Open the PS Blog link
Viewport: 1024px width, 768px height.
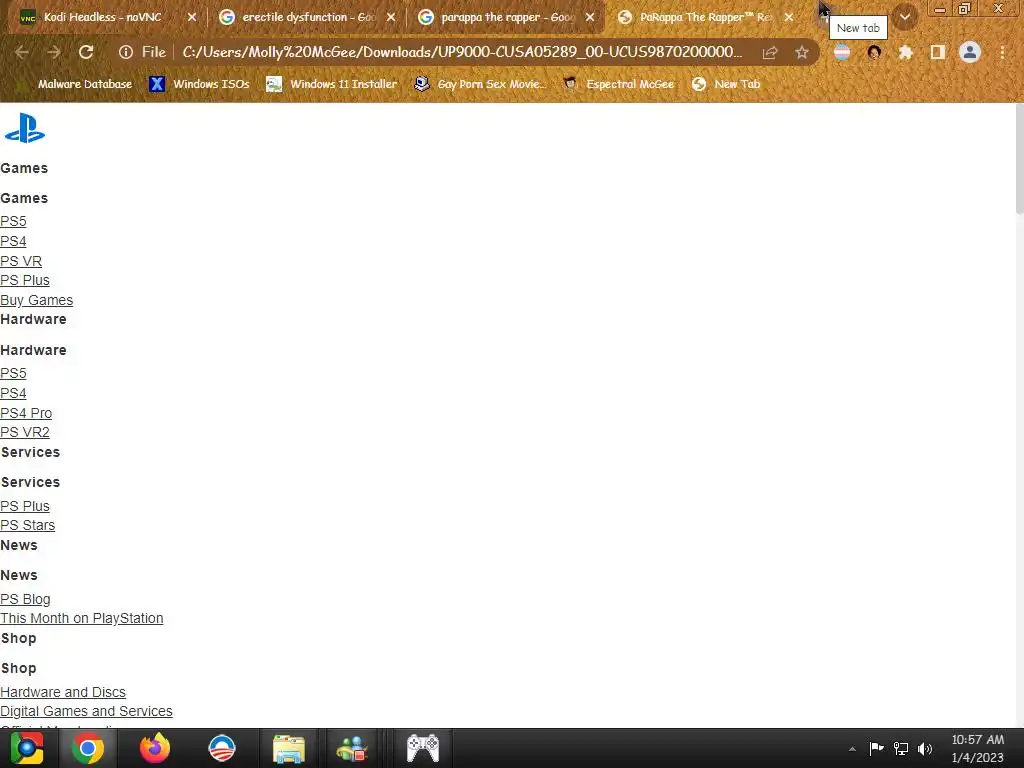(25, 599)
